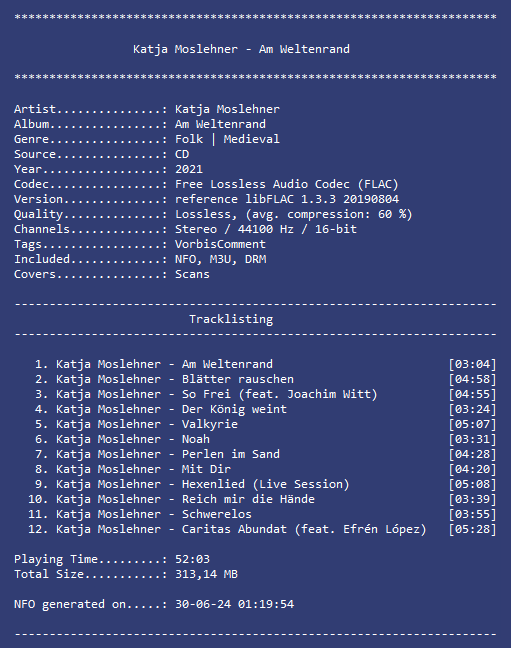Click the Playing Time value 52:03

[192, 559]
